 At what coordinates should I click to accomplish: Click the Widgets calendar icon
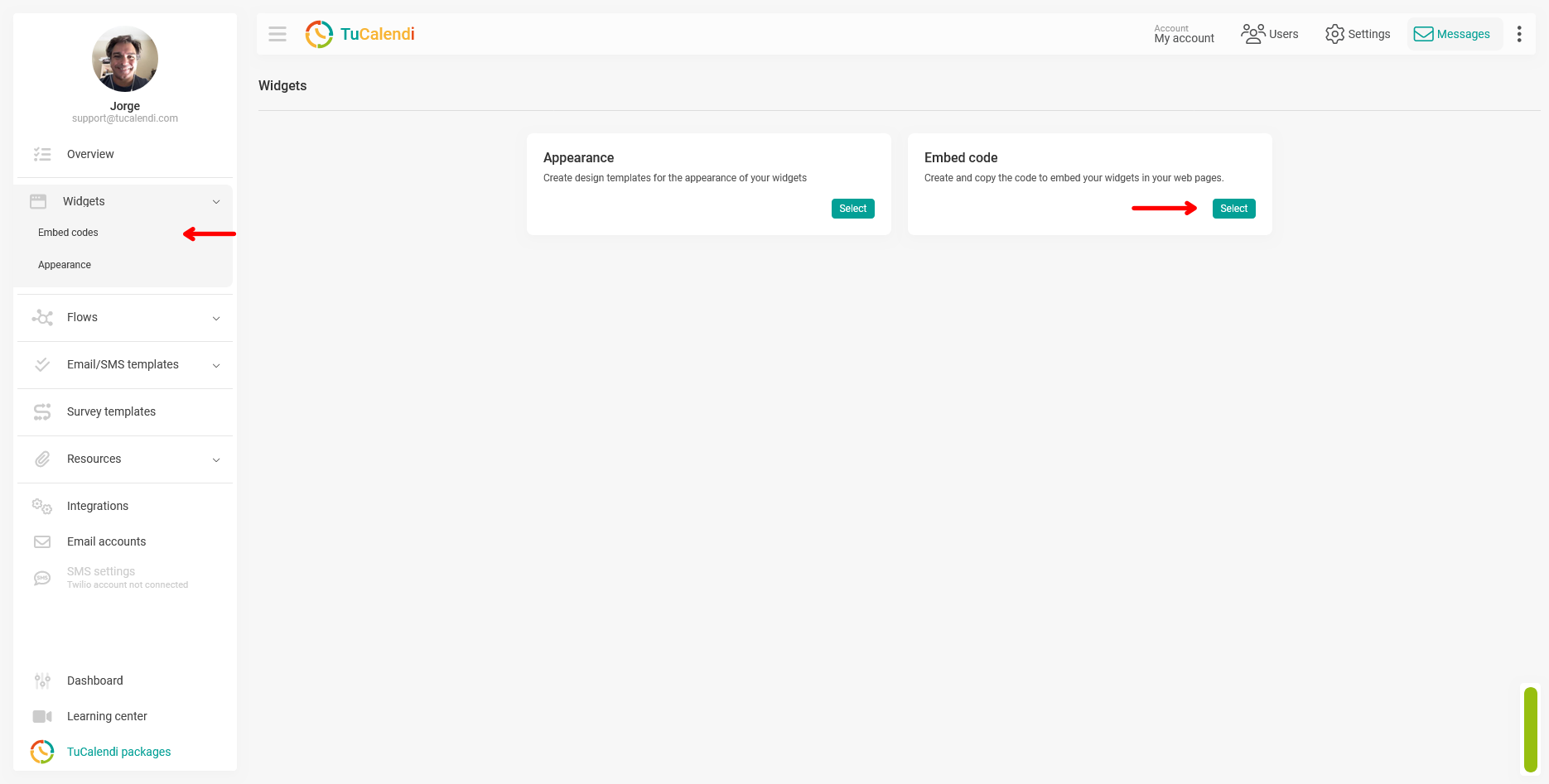pos(38,201)
